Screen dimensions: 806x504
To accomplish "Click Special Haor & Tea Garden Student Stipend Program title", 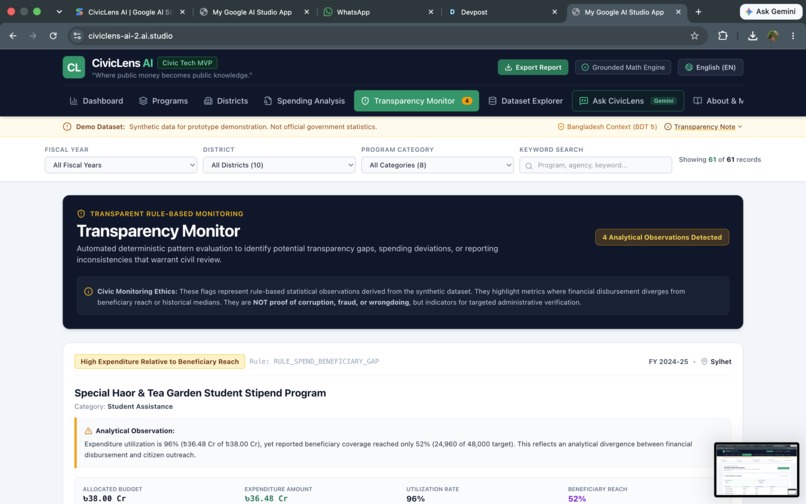I will click(200, 393).
